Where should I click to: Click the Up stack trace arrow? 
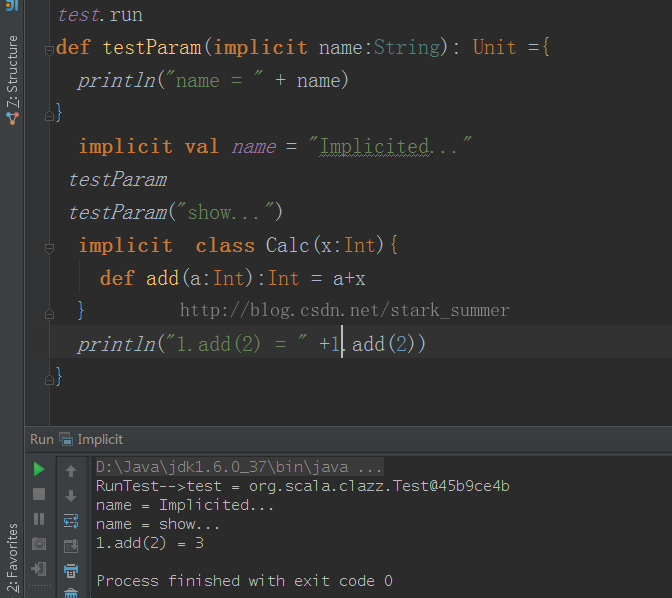[71, 471]
